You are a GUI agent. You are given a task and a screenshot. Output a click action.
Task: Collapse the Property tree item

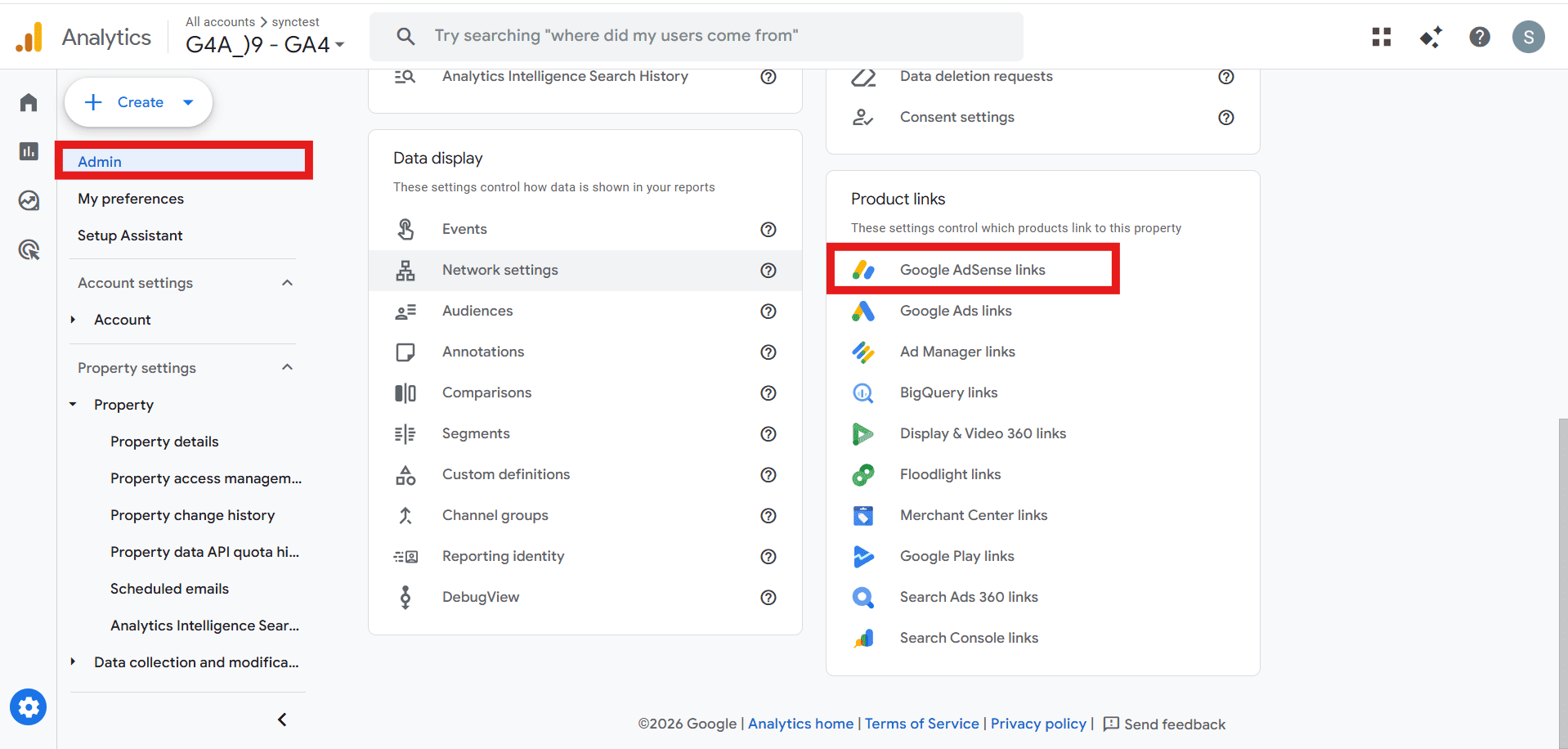(73, 405)
